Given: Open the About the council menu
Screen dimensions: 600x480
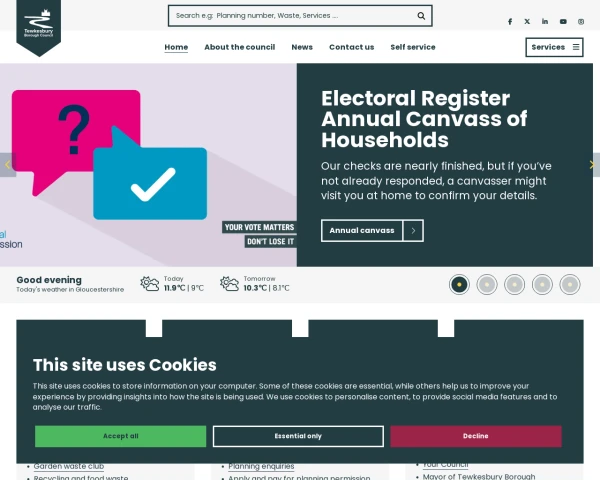Looking at the screenshot, I should [240, 47].
